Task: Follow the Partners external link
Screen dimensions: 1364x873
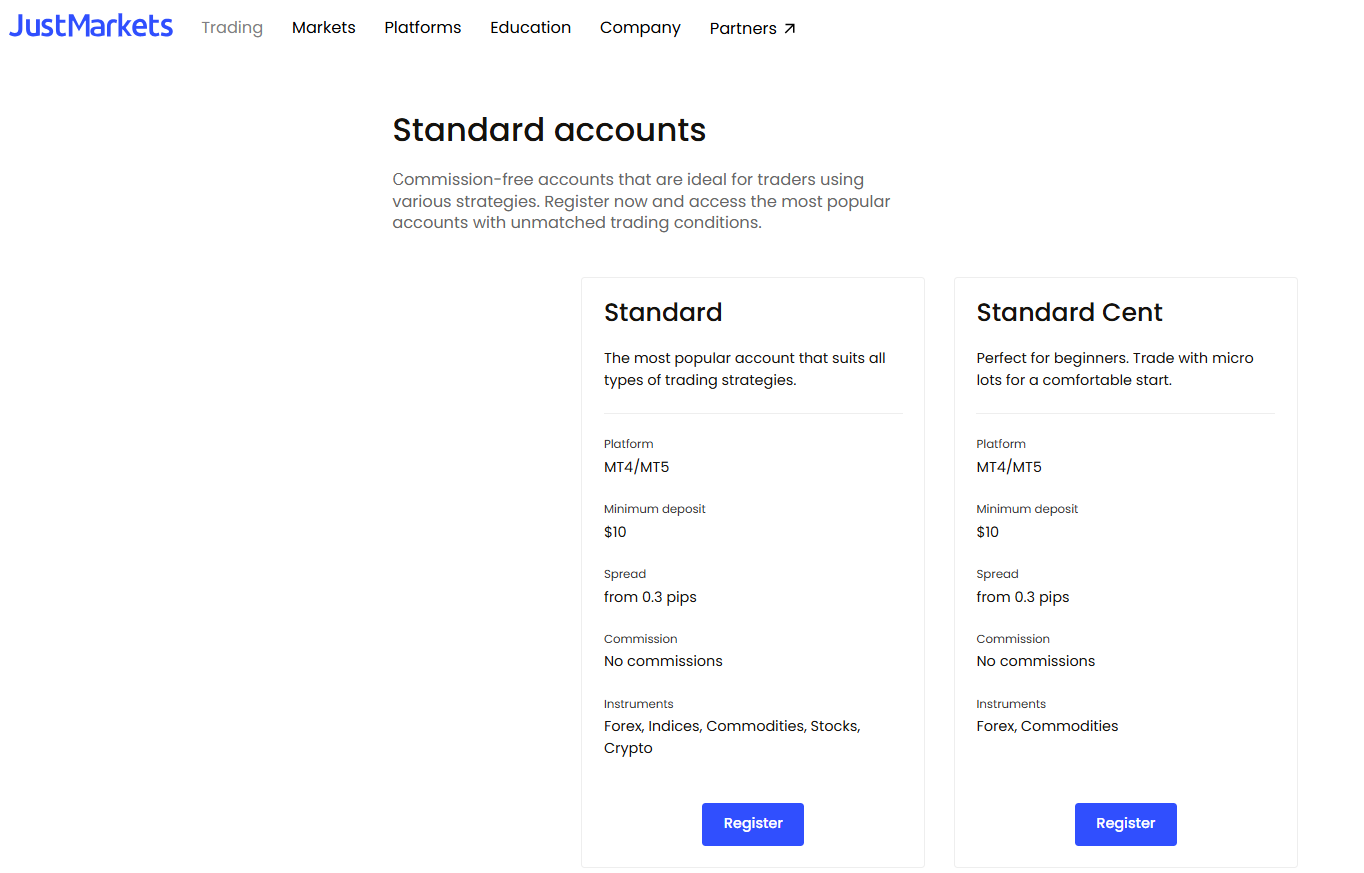Action: click(753, 28)
